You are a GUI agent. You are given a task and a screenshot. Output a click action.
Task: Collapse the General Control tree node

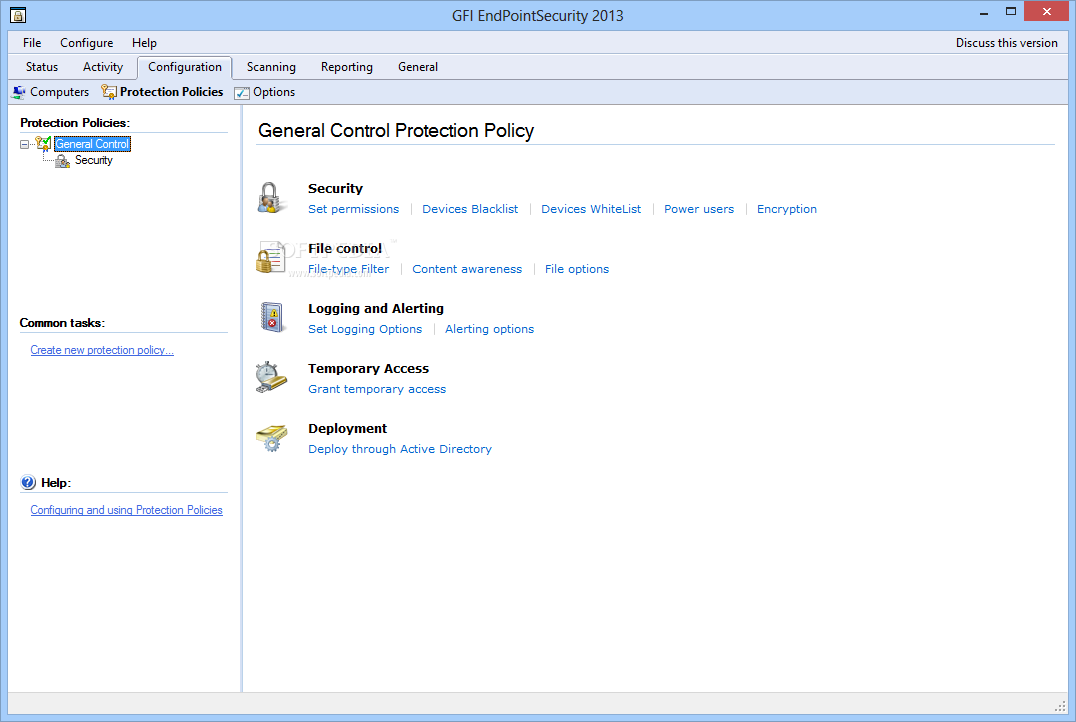pos(25,144)
